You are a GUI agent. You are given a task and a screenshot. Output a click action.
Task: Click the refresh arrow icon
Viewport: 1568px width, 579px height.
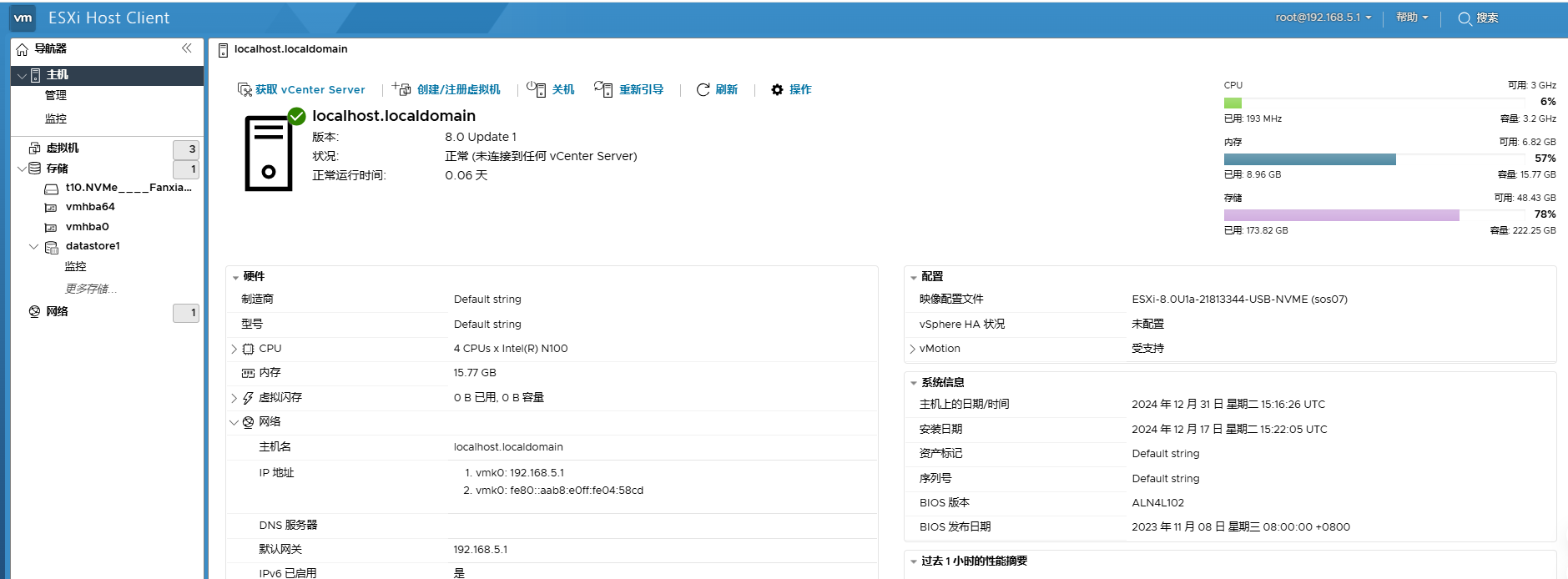tap(703, 89)
